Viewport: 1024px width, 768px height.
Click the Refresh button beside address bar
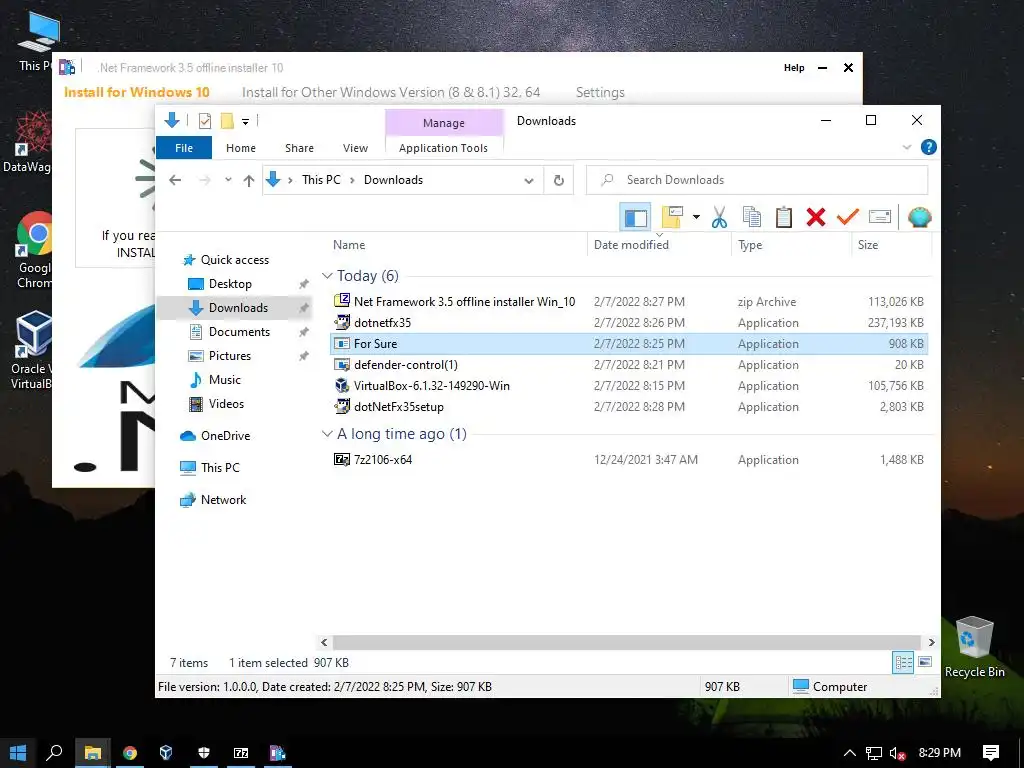tap(558, 180)
